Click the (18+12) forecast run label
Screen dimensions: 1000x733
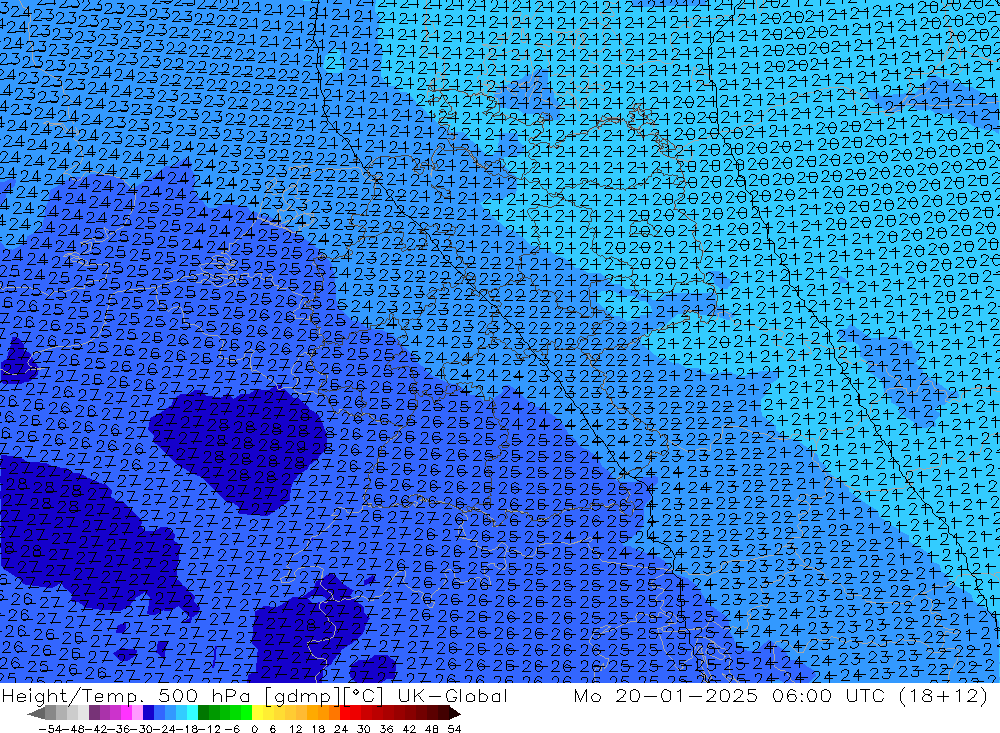pos(943,695)
